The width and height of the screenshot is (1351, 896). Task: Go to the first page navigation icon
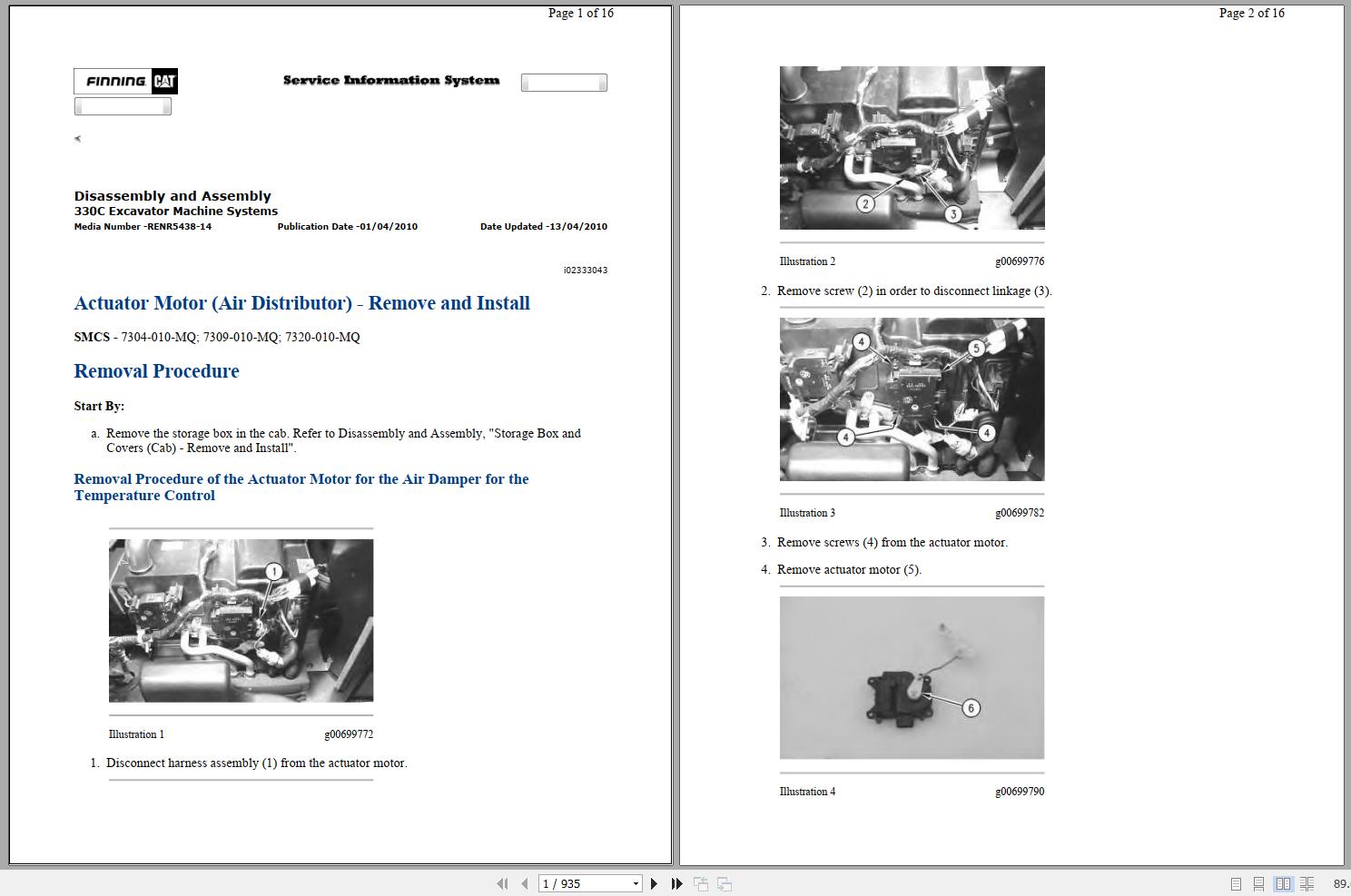[503, 882]
